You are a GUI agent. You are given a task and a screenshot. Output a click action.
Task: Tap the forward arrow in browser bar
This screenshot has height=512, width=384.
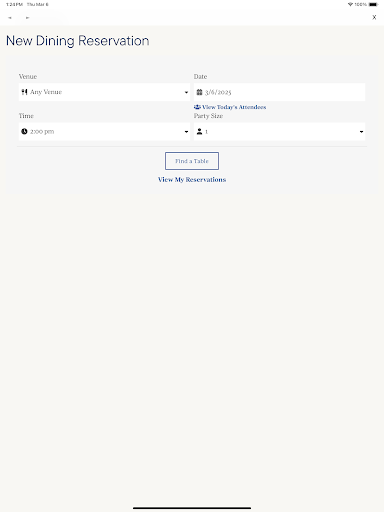(x=27, y=18)
